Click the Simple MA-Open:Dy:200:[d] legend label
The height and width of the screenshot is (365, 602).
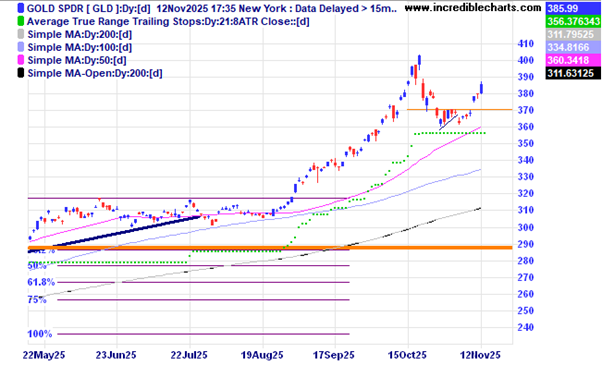pyautogui.click(x=95, y=73)
